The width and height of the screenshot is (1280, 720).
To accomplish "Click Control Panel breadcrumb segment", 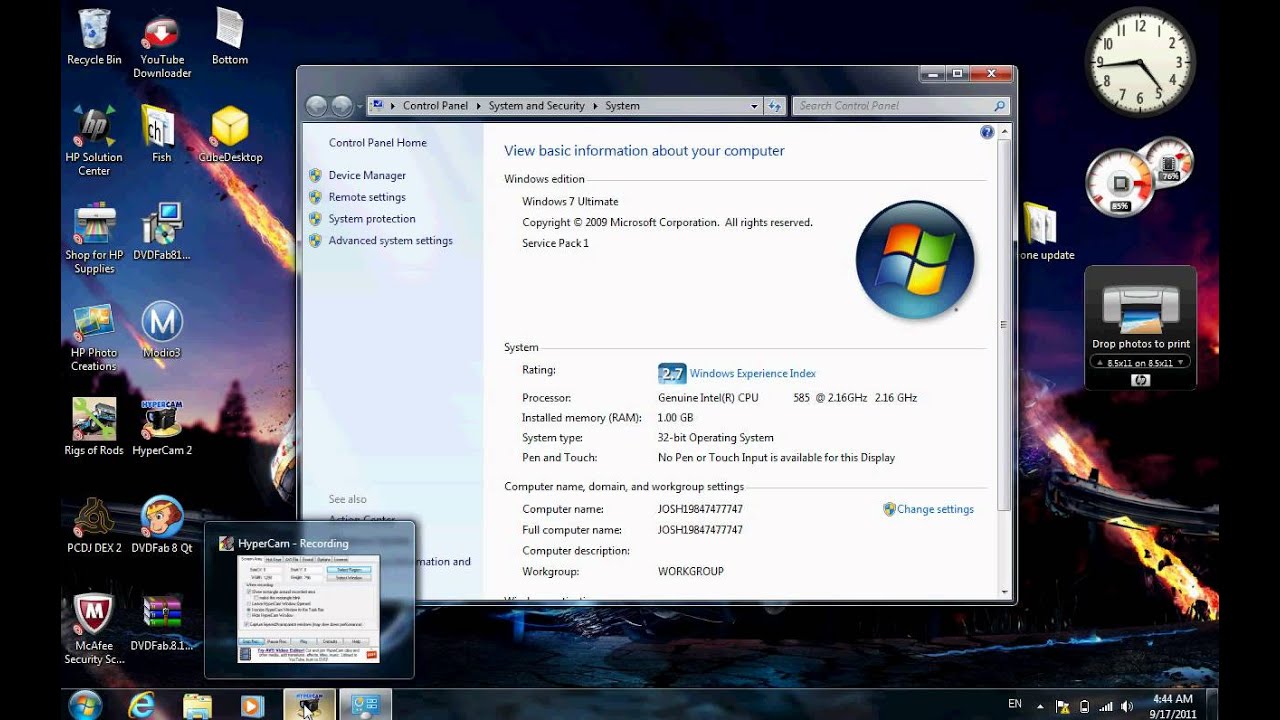I will pyautogui.click(x=435, y=106).
